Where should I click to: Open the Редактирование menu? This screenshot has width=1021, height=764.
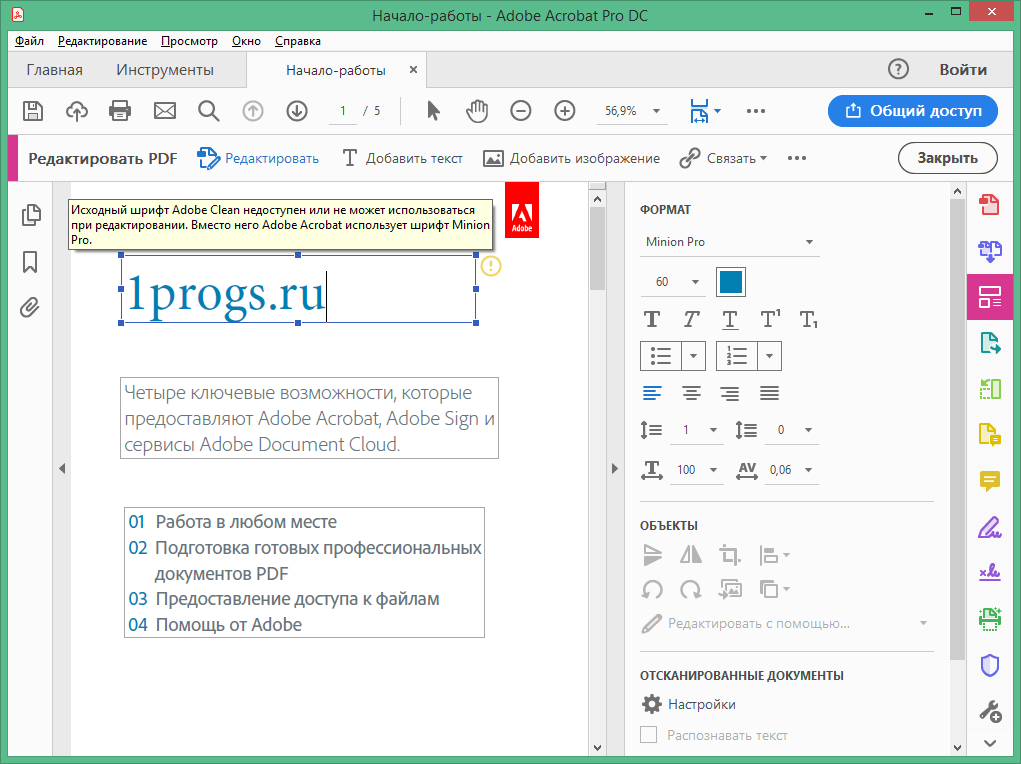(x=102, y=41)
